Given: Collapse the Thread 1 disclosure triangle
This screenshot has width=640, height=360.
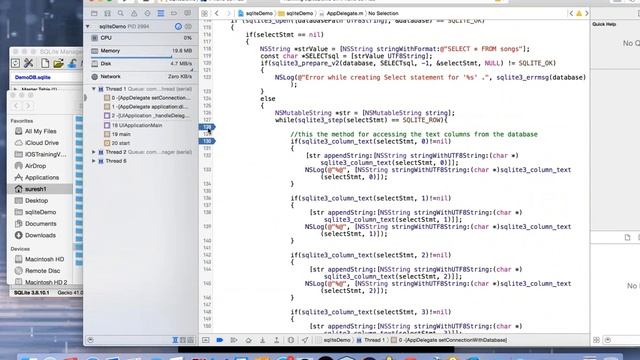Looking at the screenshot, I should 93,89.
